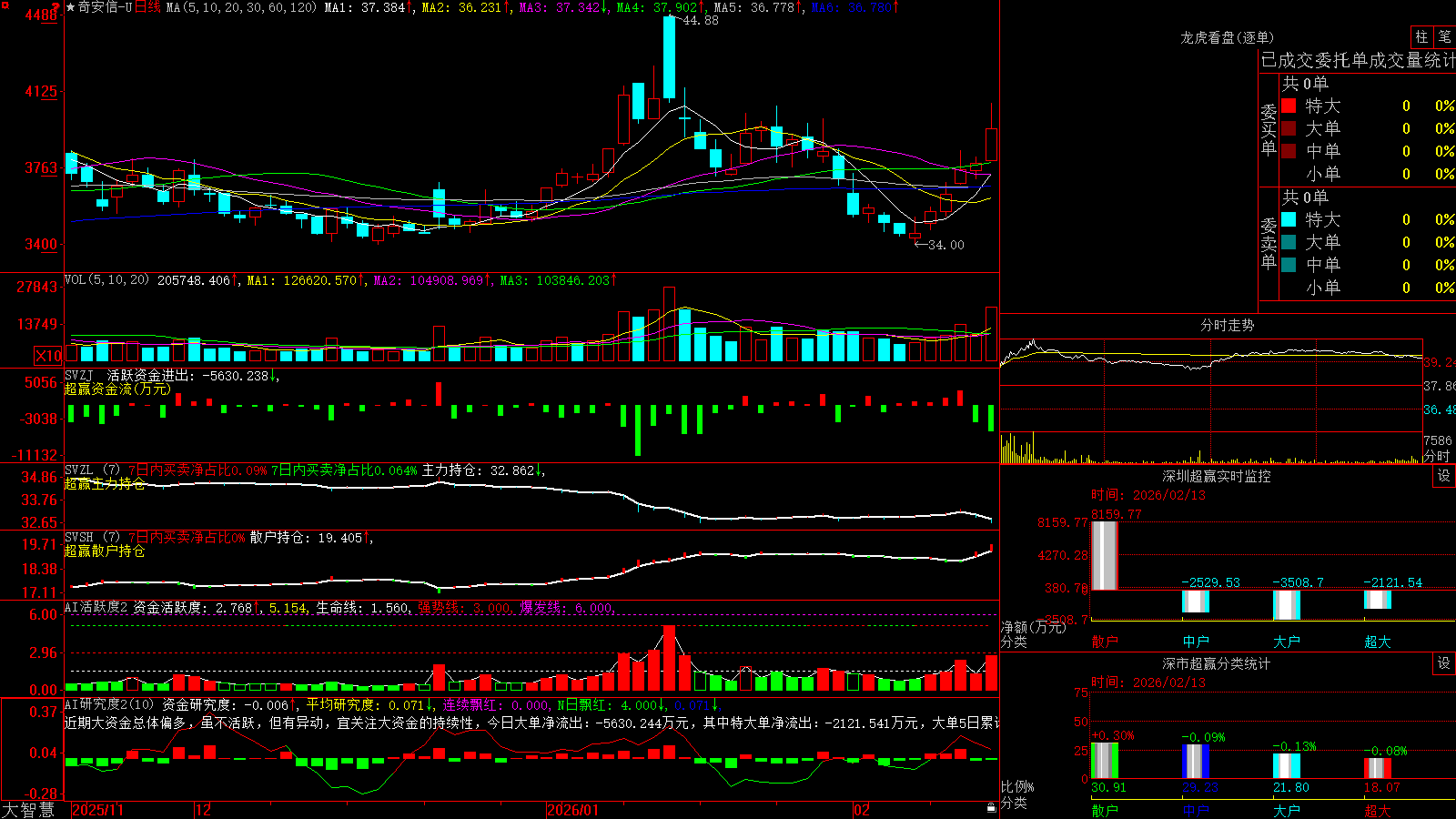1456x819 pixels.
Task: Click the tall cyan 44.88 candlestick
Action: click(670, 57)
